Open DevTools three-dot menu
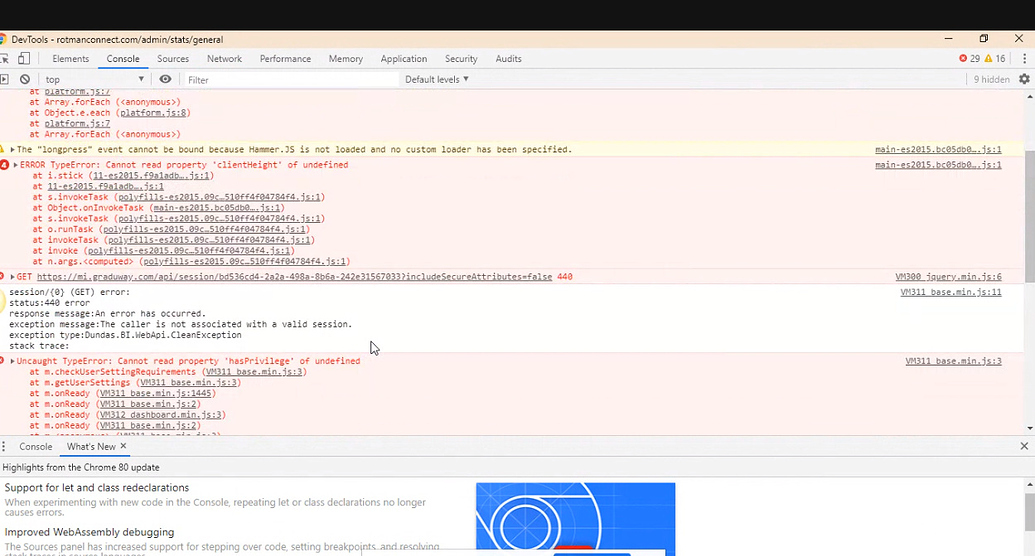 (1024, 59)
